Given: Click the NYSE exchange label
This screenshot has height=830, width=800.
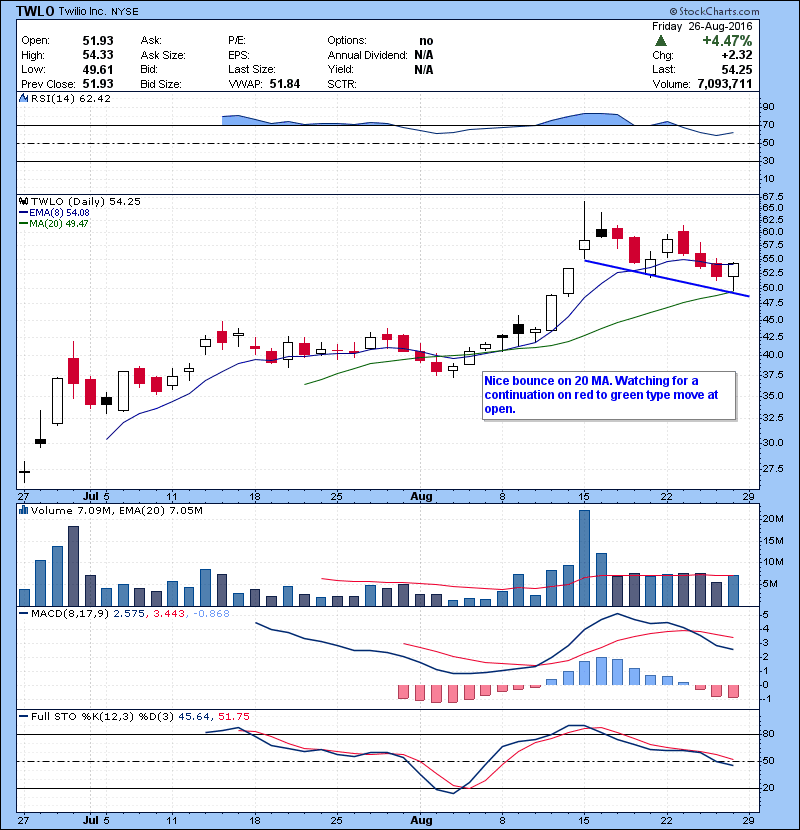Looking at the screenshot, I should (124, 12).
